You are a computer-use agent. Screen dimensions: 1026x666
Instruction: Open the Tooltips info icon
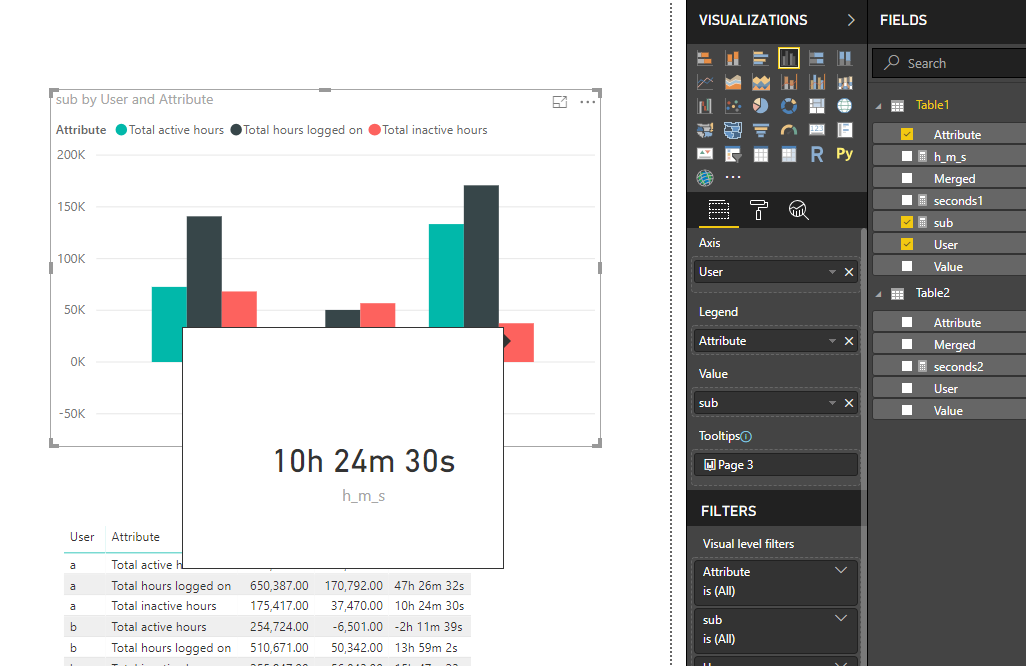(x=746, y=436)
